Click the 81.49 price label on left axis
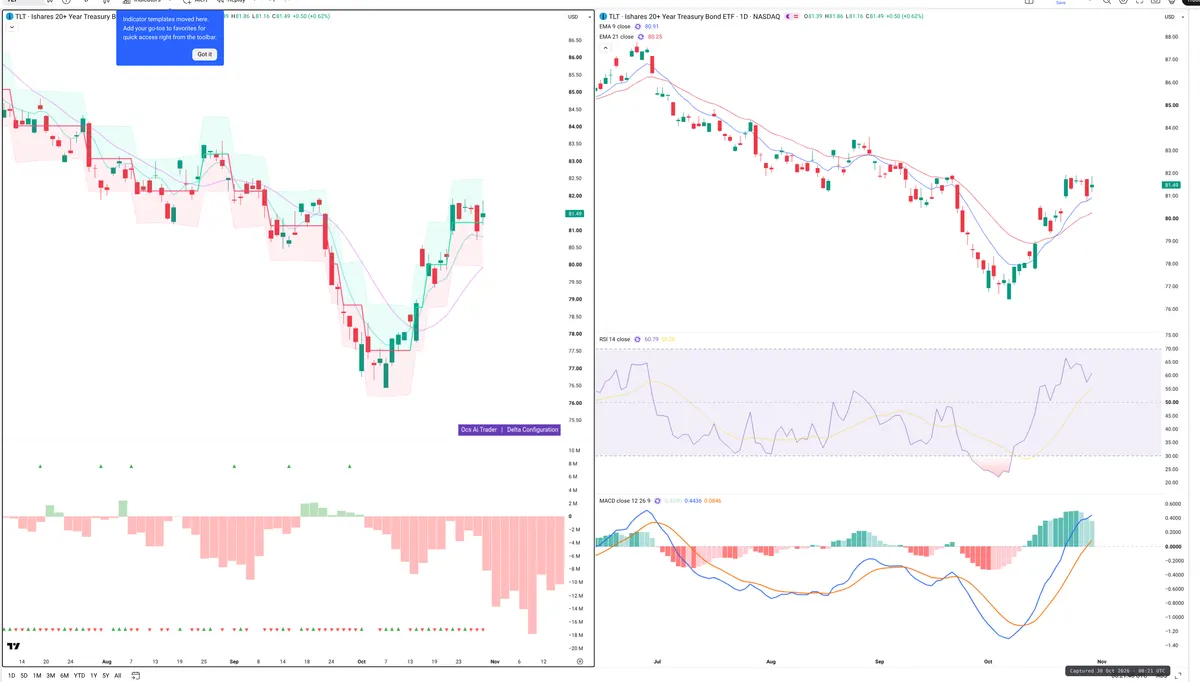Screen dimensions: 1200x682 [x=574, y=213]
